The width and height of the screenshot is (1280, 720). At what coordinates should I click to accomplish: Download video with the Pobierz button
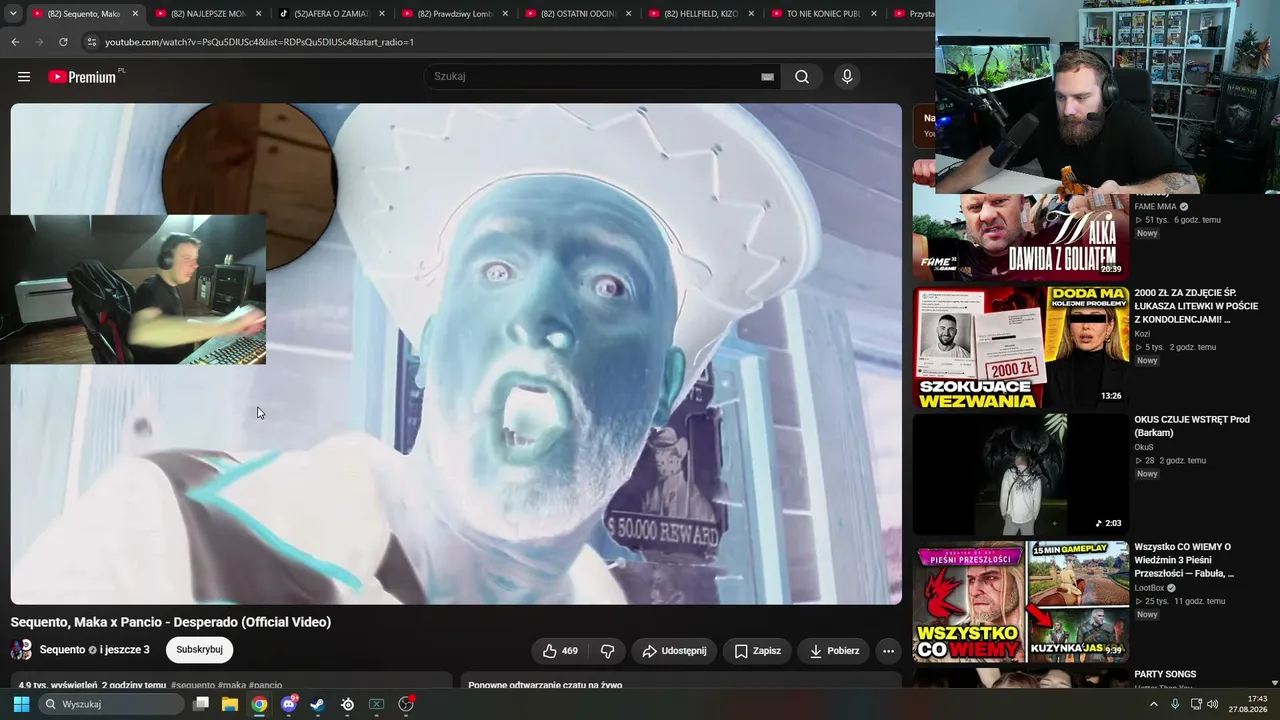pyautogui.click(x=834, y=651)
